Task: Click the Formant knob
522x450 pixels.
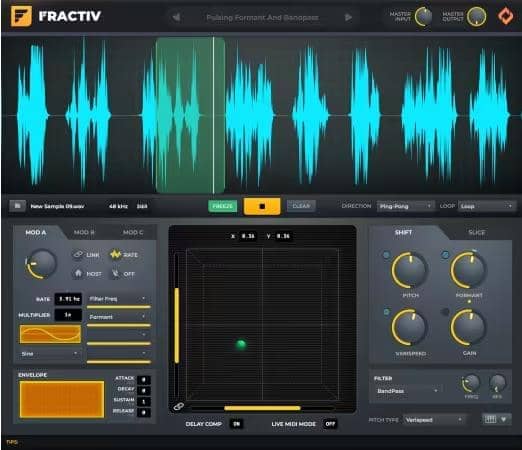Action: (469, 270)
